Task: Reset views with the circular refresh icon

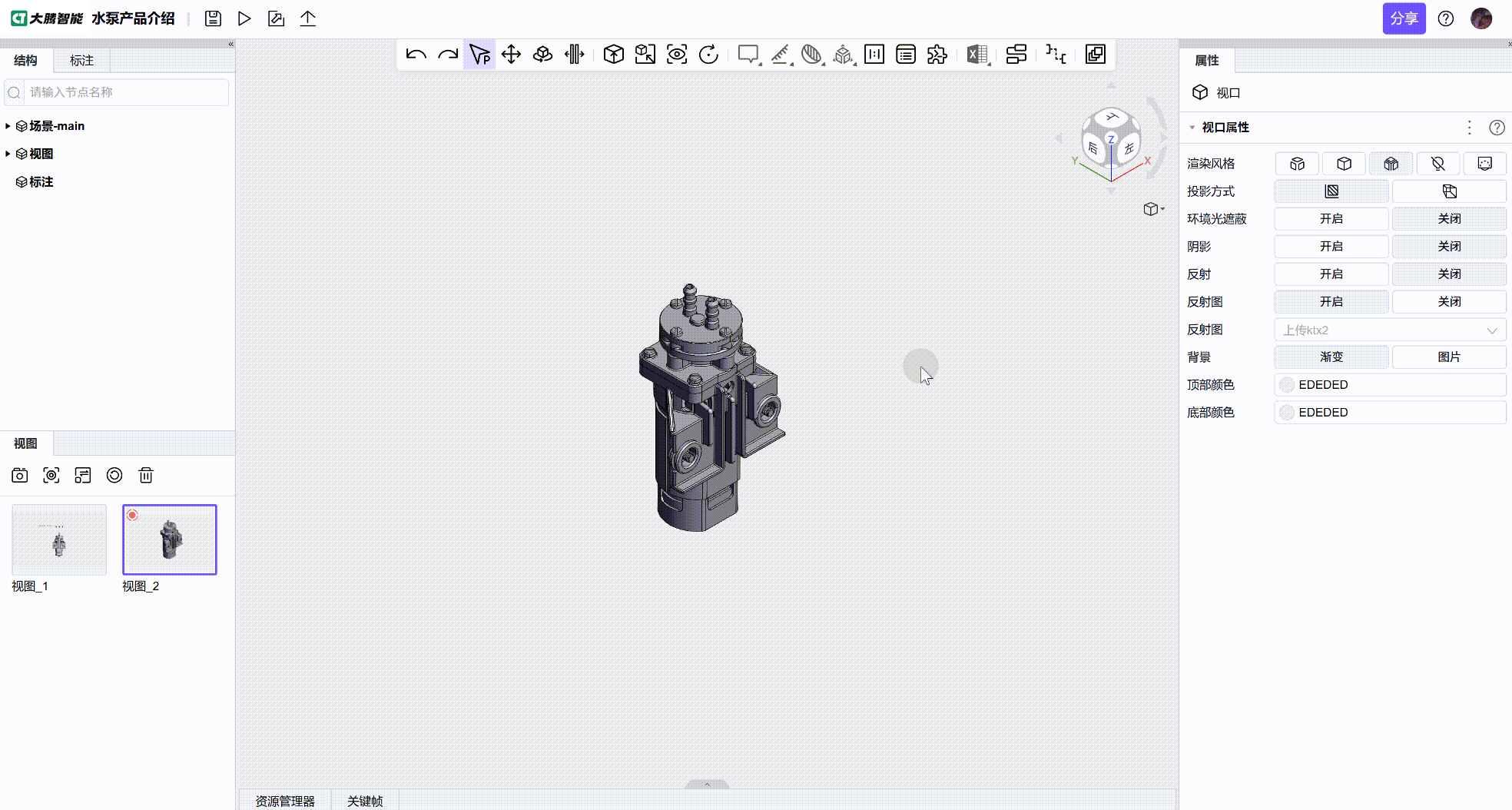Action: tap(114, 475)
